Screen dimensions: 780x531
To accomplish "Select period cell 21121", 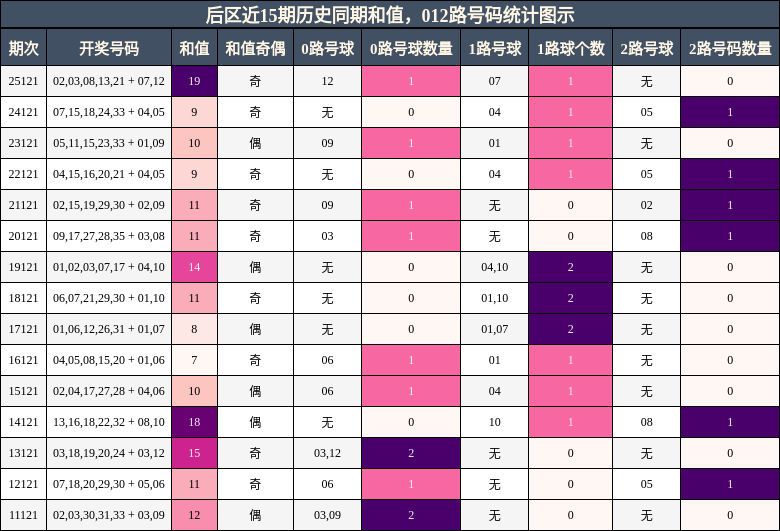I will [23, 205].
